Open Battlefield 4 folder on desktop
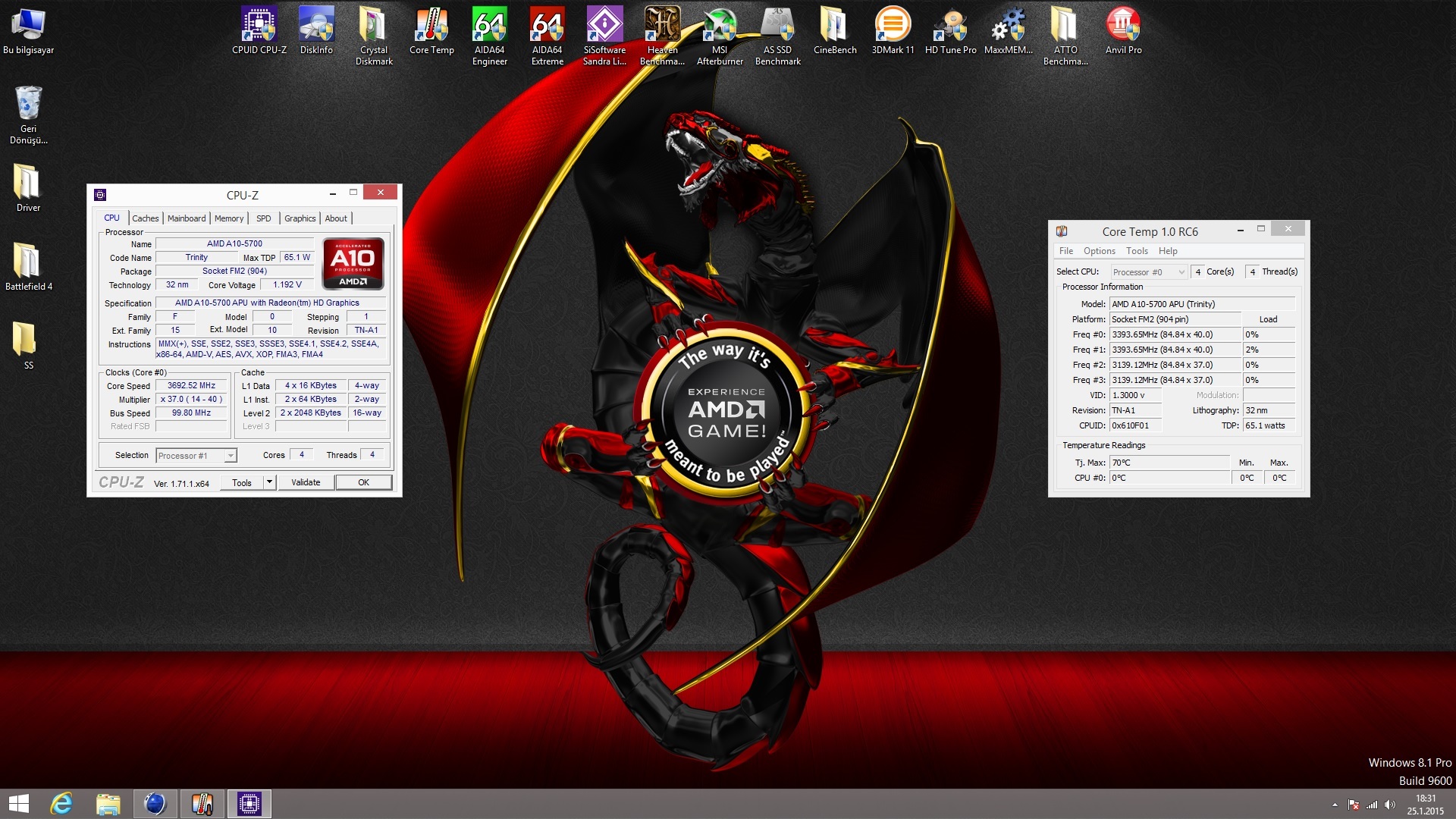The height and width of the screenshot is (819, 1456). tap(29, 266)
